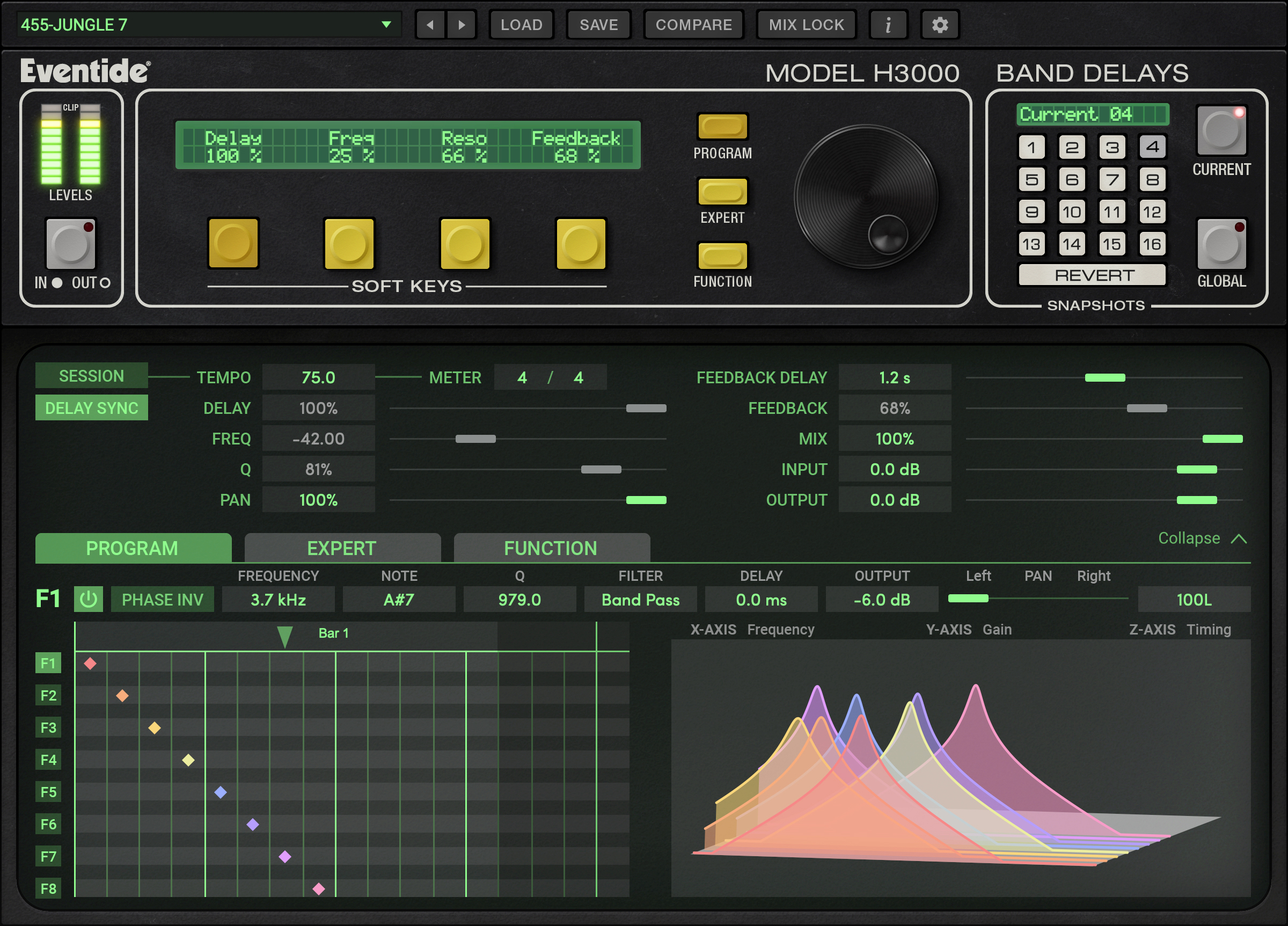1288x926 pixels.
Task: Toggle DELAY SYNC
Action: (x=91, y=408)
